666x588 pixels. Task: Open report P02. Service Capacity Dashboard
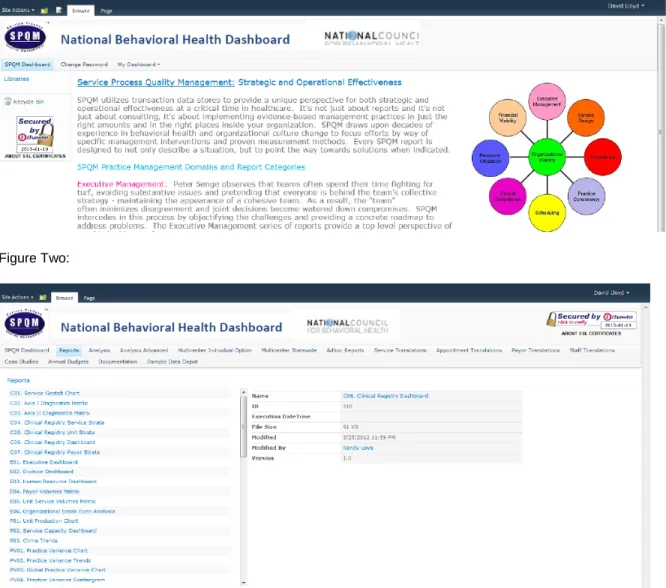[x=53, y=531]
